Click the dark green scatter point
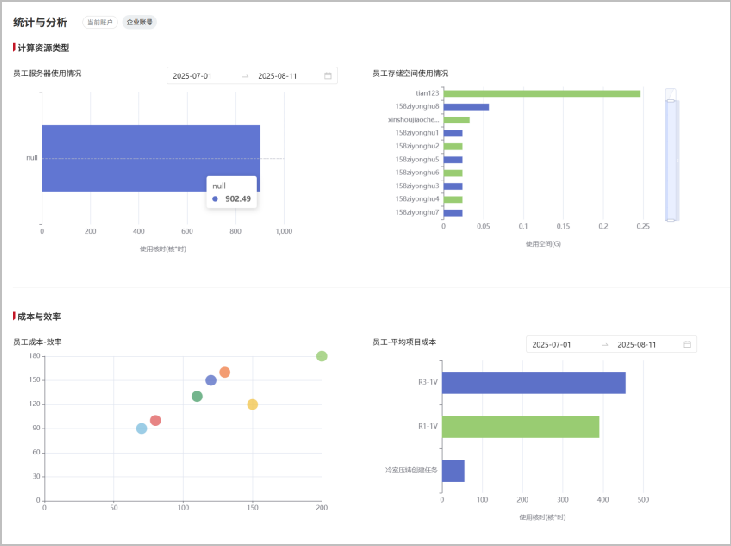Screen dimensions: 731x546 [x=197, y=397]
